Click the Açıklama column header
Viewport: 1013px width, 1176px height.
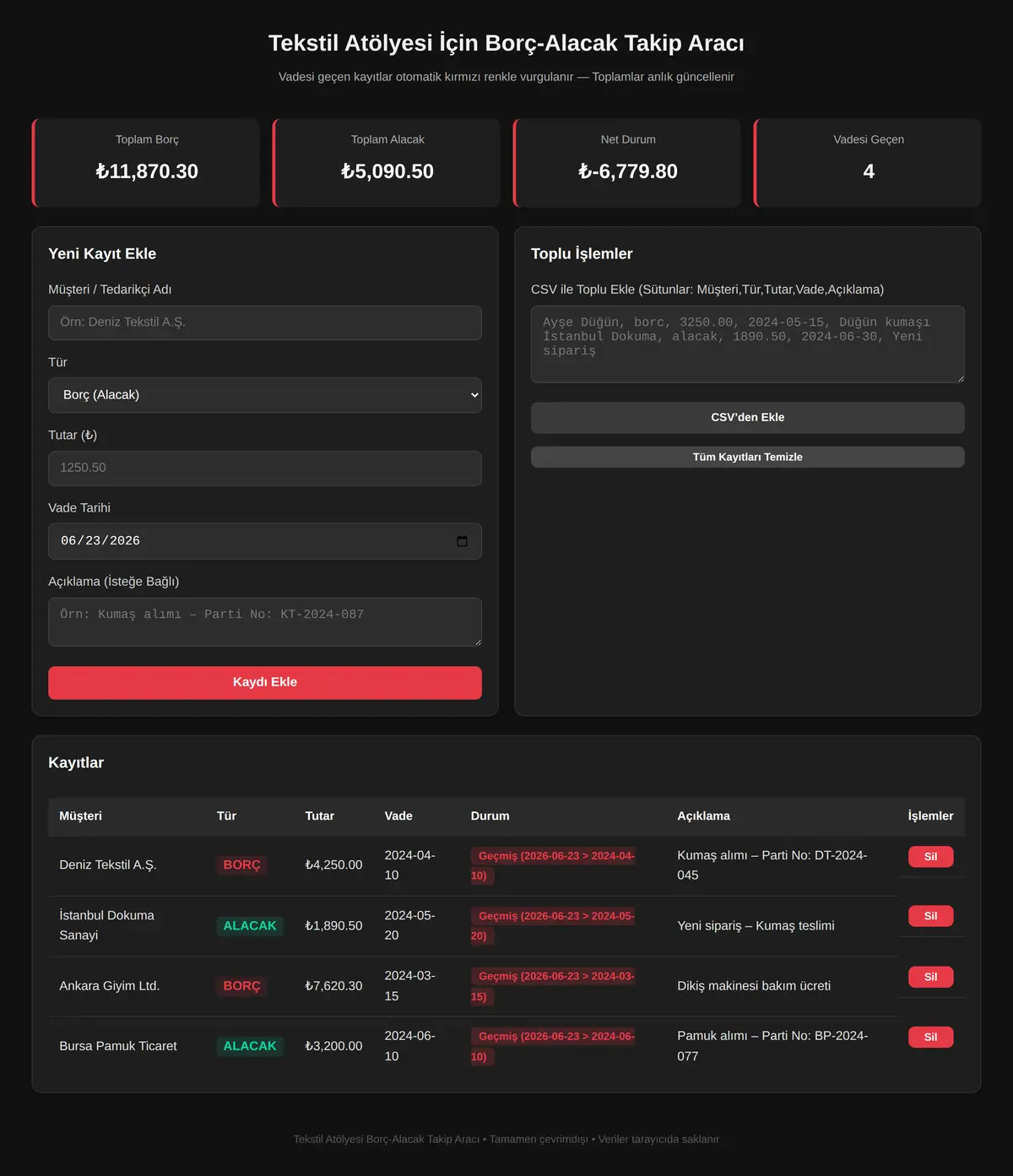coord(704,816)
